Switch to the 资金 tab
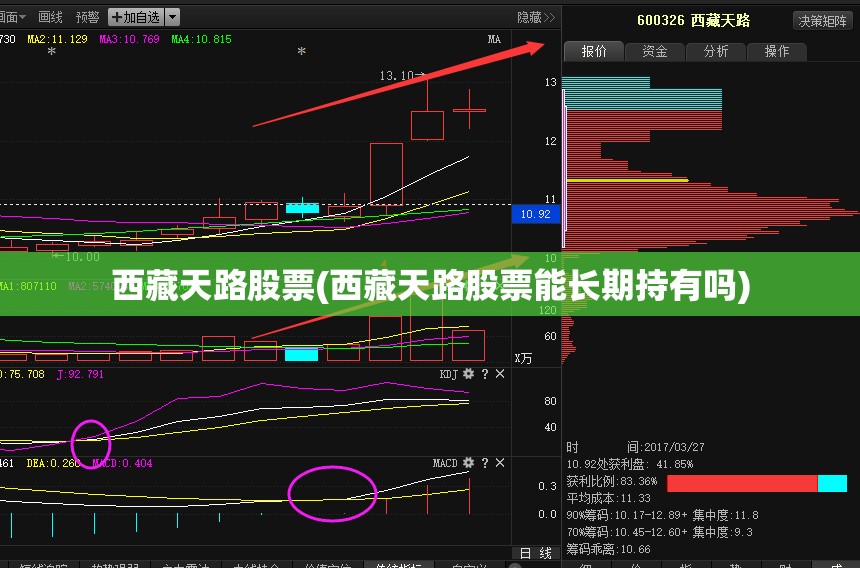 coord(655,52)
